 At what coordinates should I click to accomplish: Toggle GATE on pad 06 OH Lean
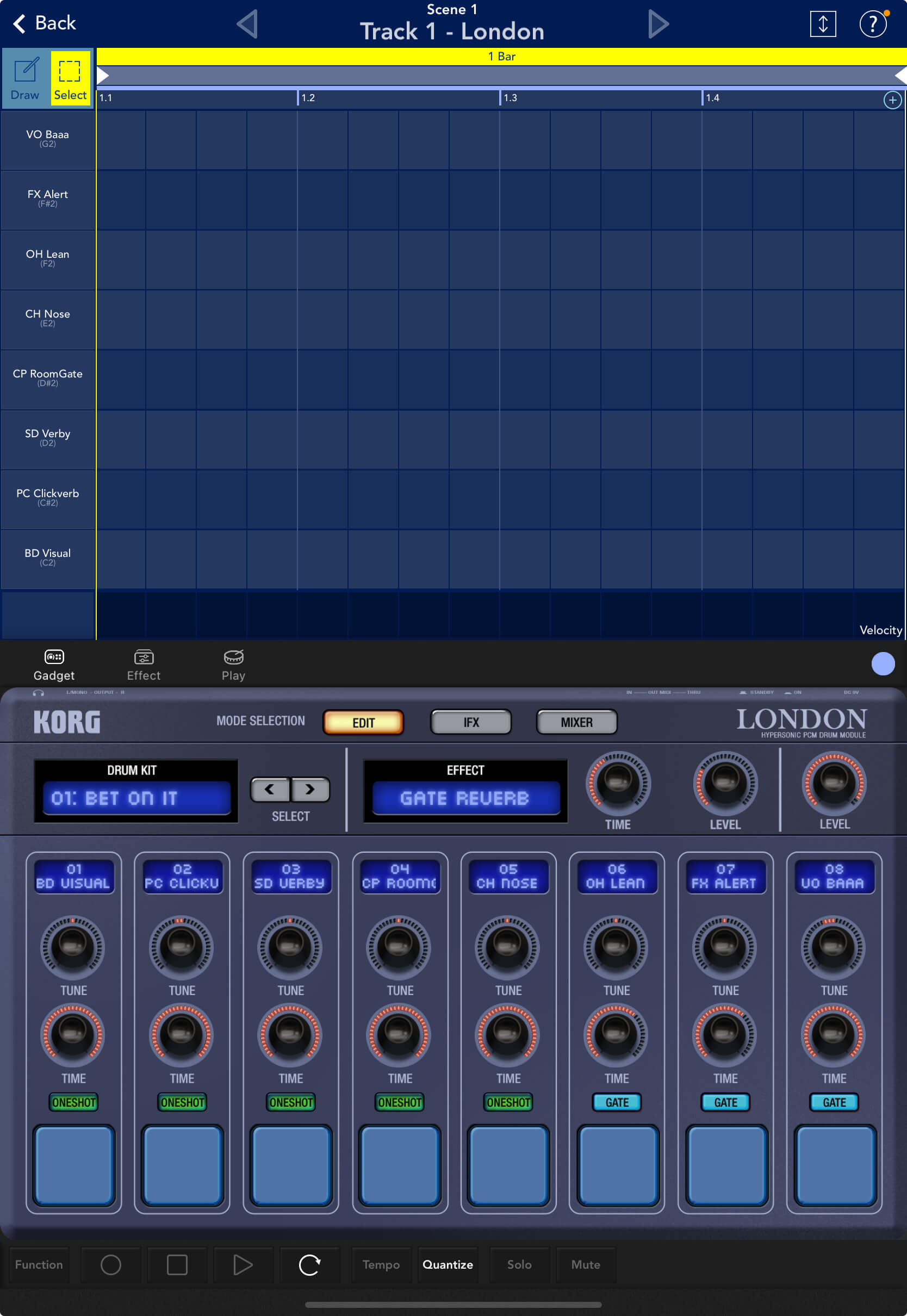click(617, 1102)
